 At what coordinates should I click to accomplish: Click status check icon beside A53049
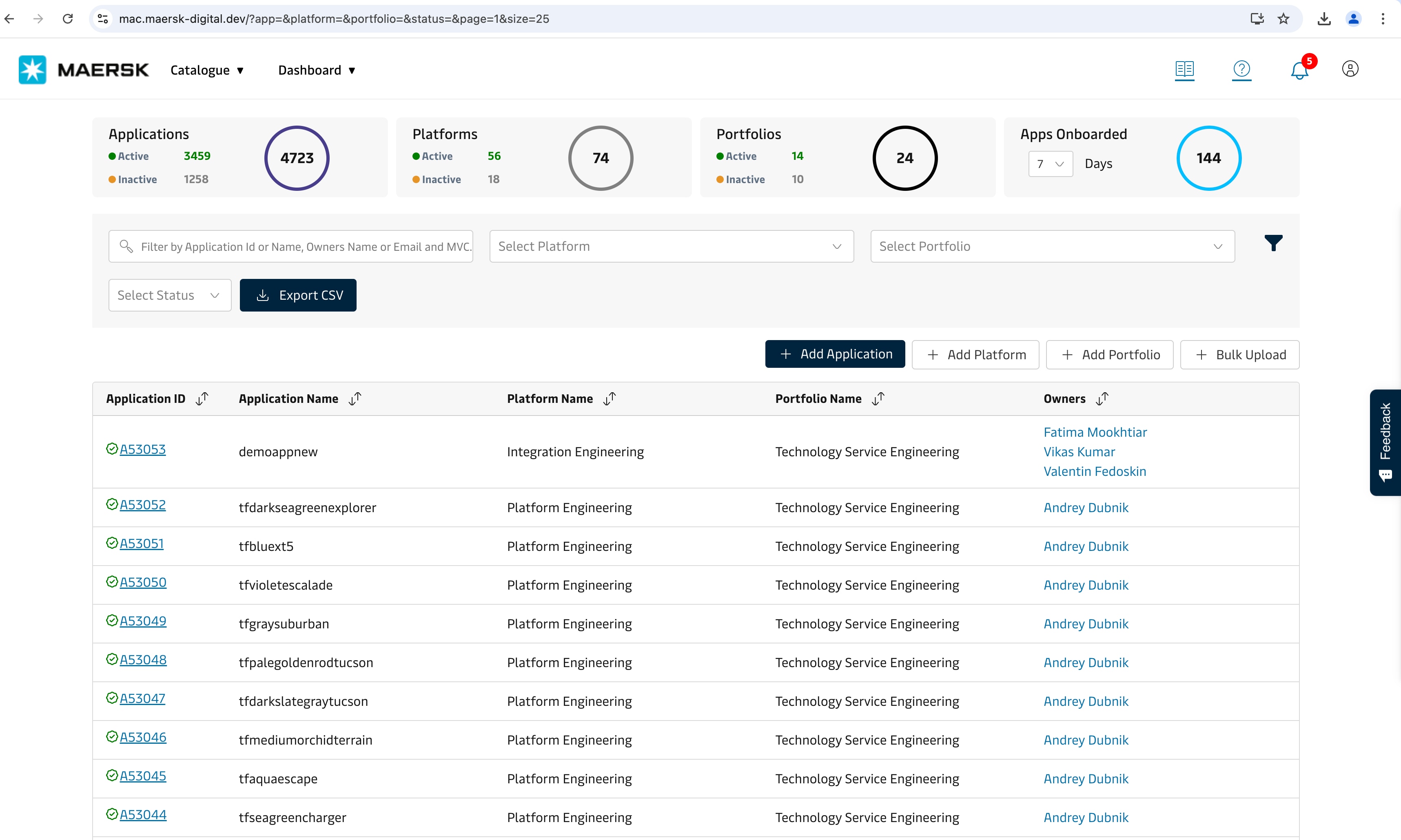pyautogui.click(x=112, y=620)
